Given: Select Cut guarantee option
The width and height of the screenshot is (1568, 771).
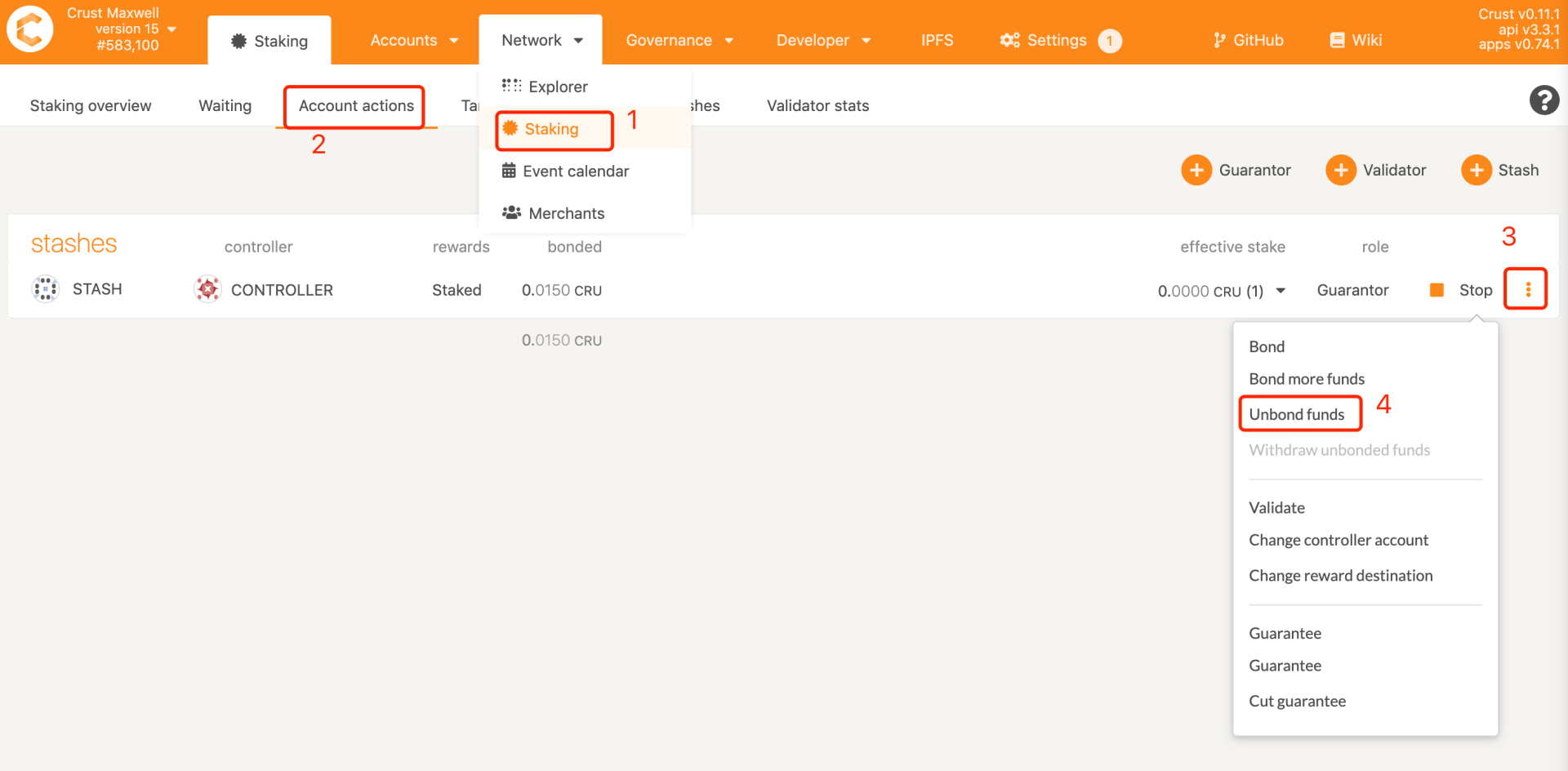Looking at the screenshot, I should click(1297, 702).
